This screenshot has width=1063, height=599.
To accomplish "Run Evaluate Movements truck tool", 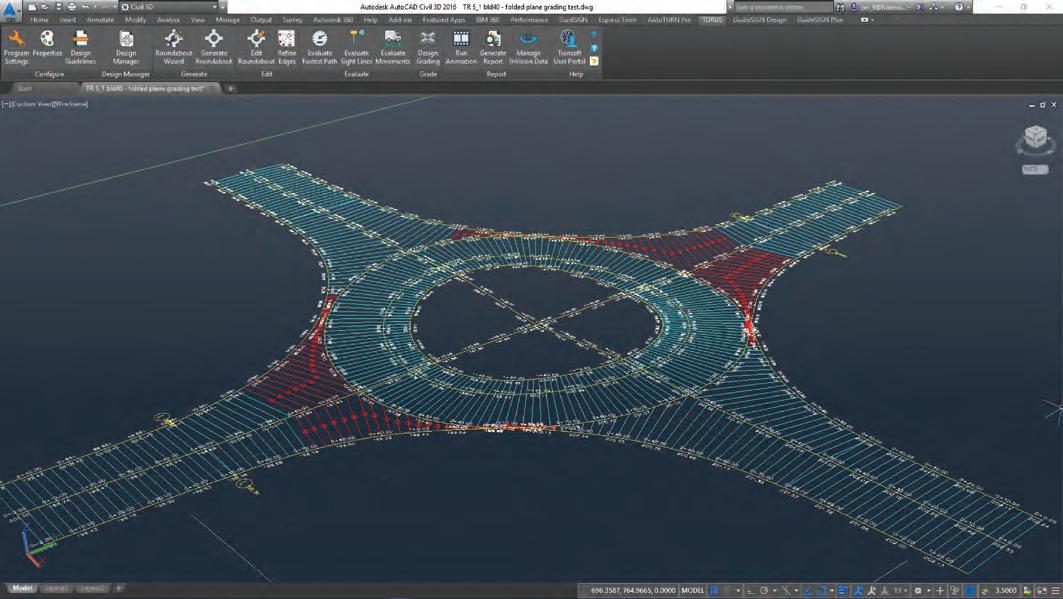I will tap(393, 47).
